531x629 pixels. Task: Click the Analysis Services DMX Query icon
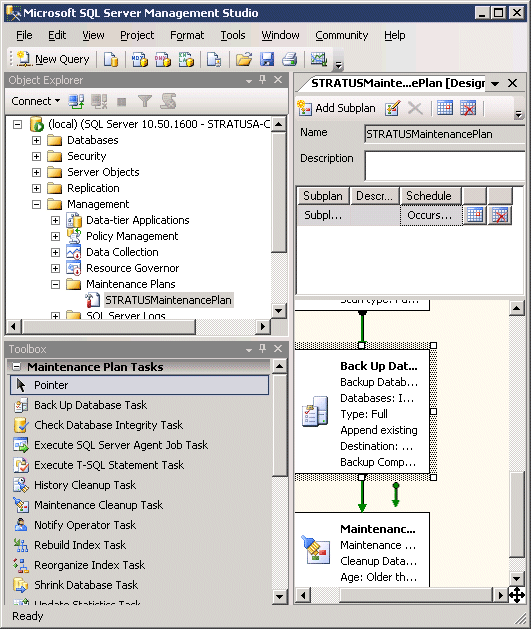pyautogui.click(x=163, y=59)
